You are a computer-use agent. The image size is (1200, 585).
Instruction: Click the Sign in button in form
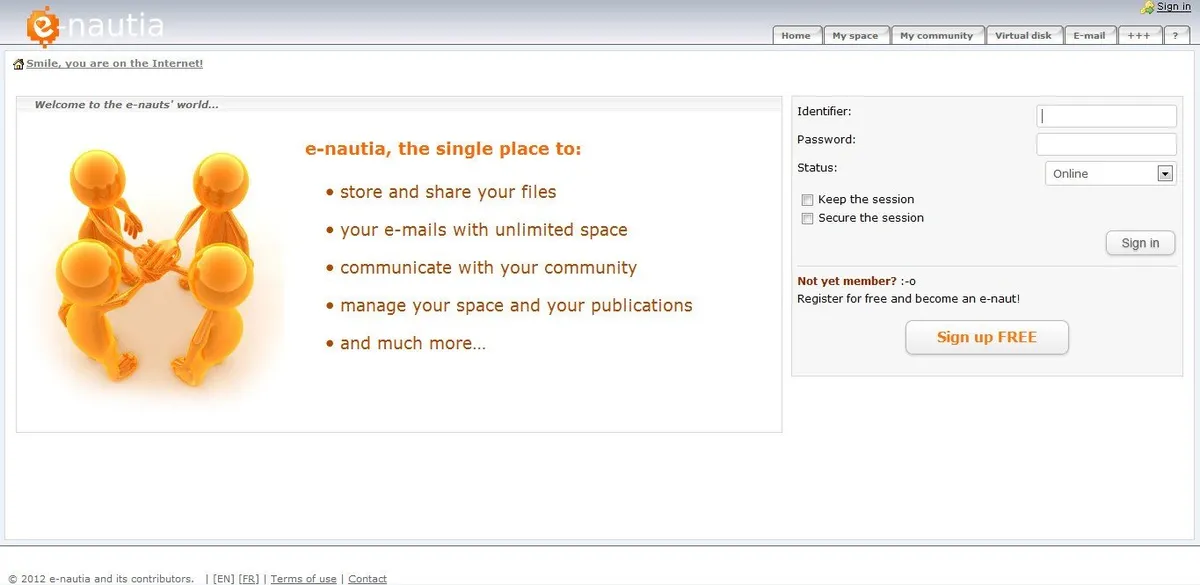1140,243
